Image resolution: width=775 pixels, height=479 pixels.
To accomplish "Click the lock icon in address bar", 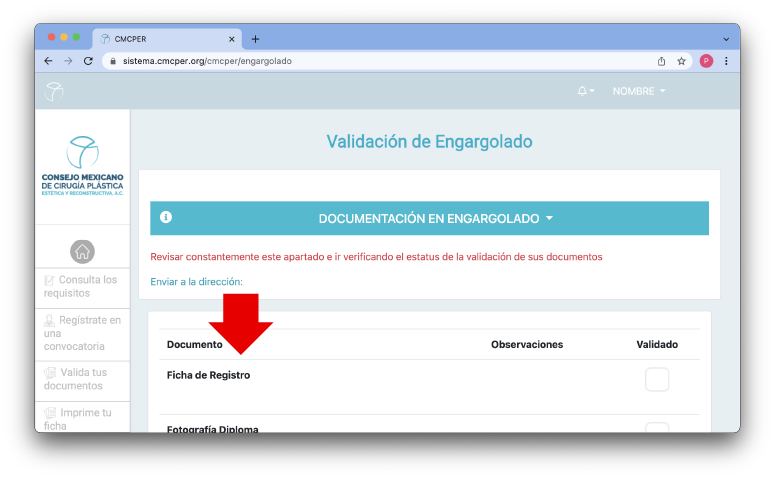I will 113,61.
